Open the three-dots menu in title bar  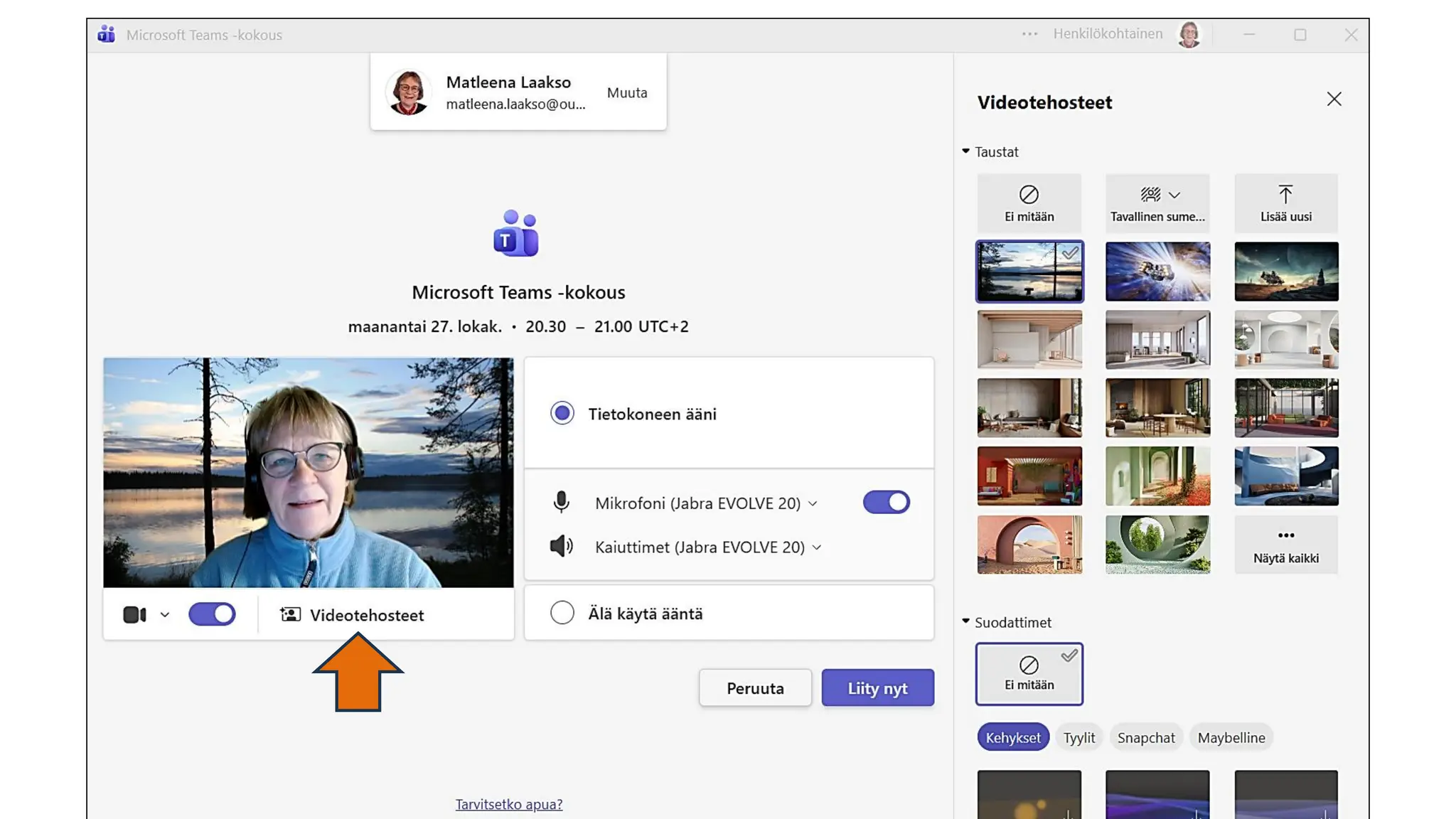point(1029,34)
